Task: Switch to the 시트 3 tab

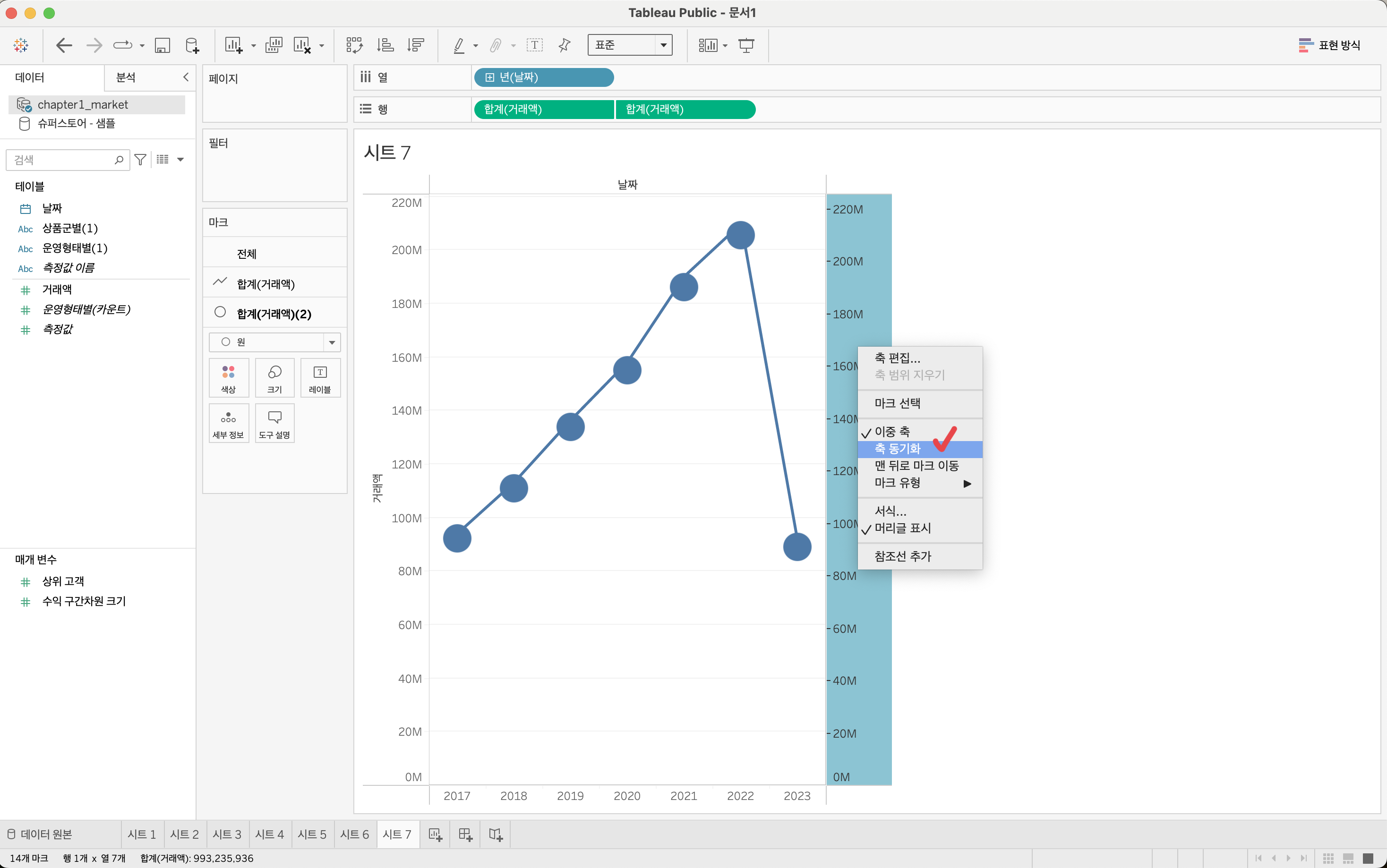Action: tap(227, 834)
